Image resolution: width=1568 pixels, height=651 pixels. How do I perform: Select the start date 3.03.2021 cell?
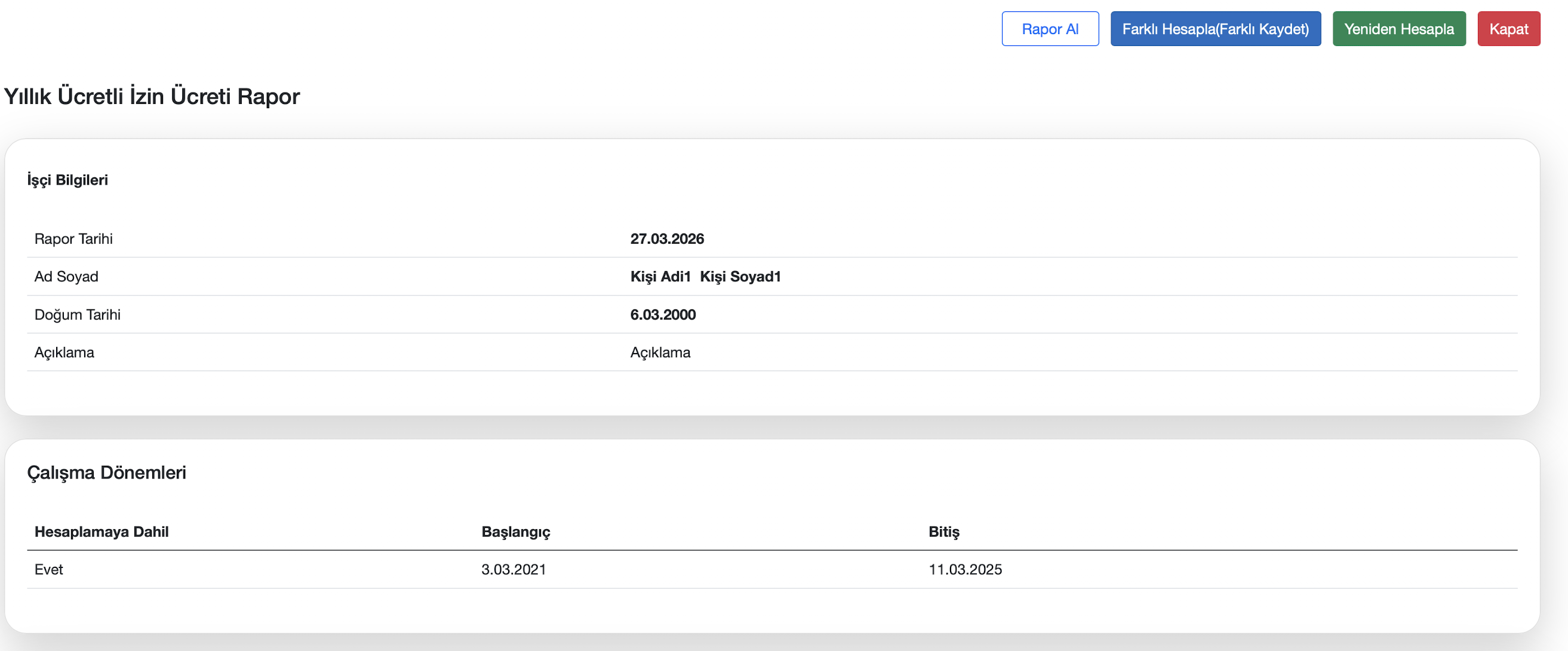[x=513, y=569]
